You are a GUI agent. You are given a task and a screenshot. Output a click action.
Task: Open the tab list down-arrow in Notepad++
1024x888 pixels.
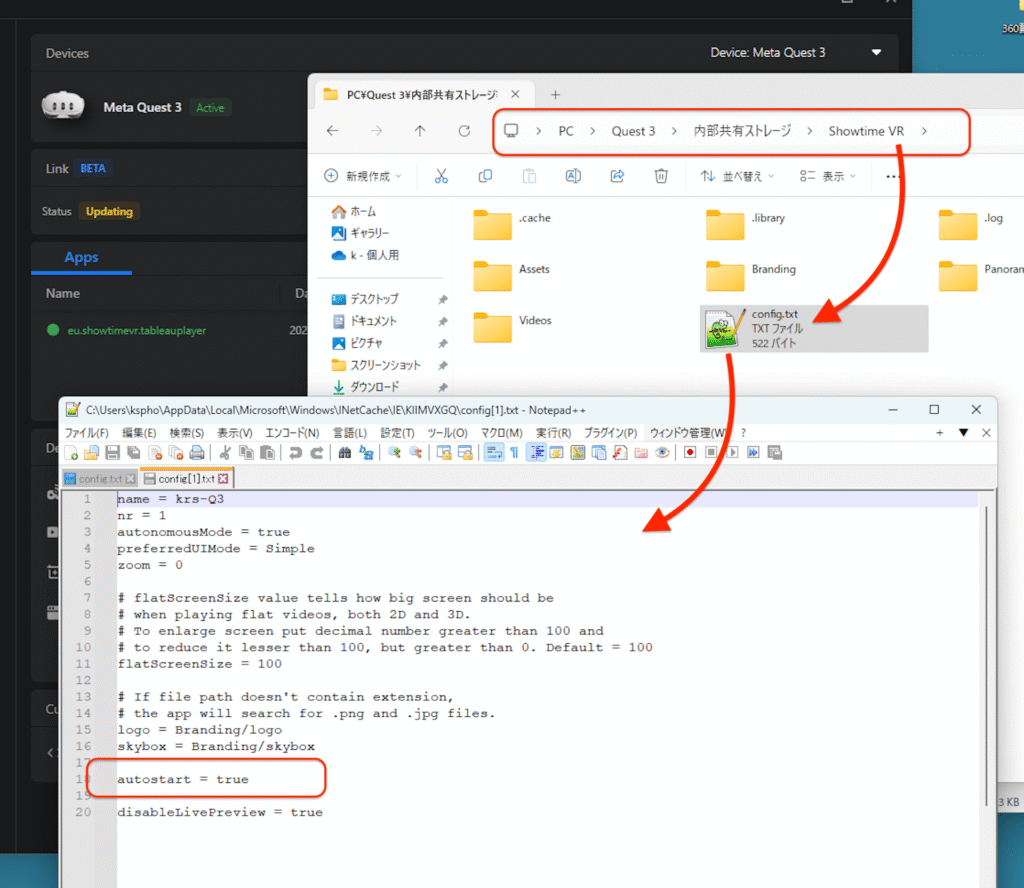coord(963,433)
